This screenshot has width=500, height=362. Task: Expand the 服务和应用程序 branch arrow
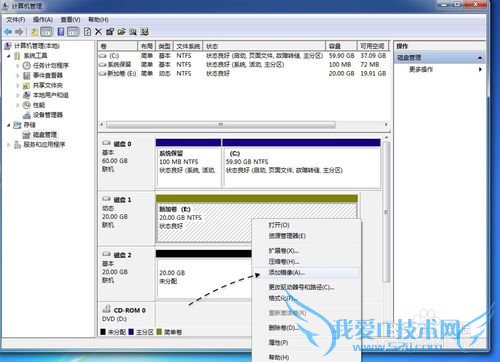pos(9,145)
